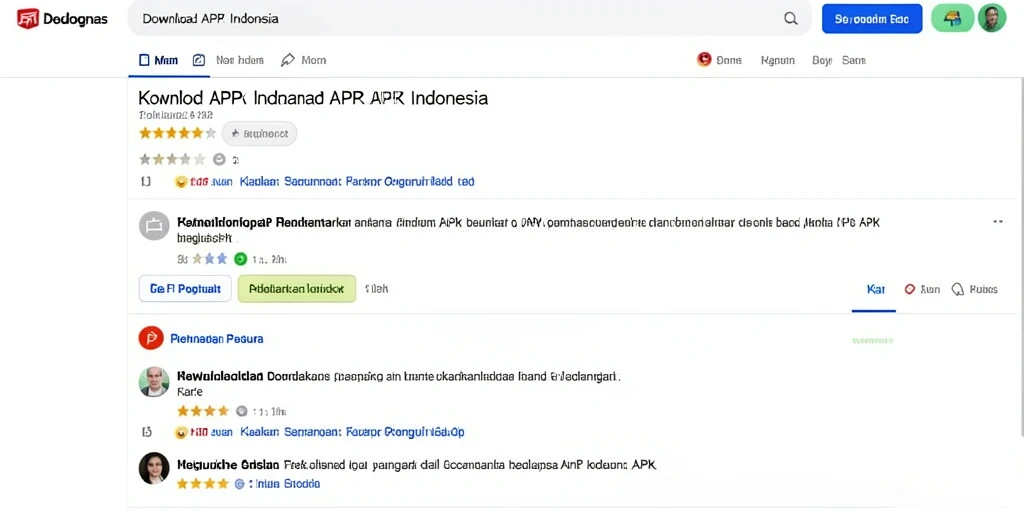Click the green 'Pdedarkan lonidox' button
The width and height of the screenshot is (1024, 512).
296,288
